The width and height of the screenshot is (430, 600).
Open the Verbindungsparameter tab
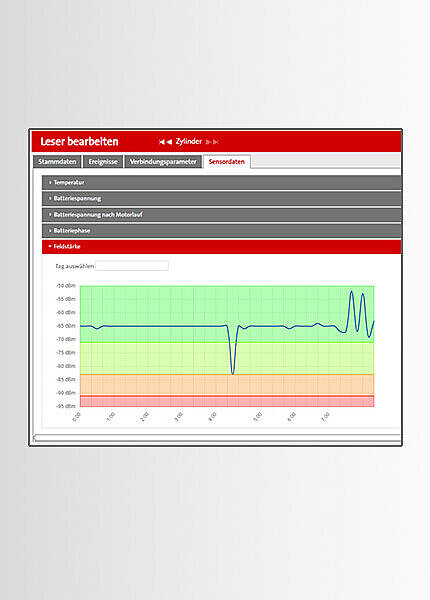(x=163, y=161)
